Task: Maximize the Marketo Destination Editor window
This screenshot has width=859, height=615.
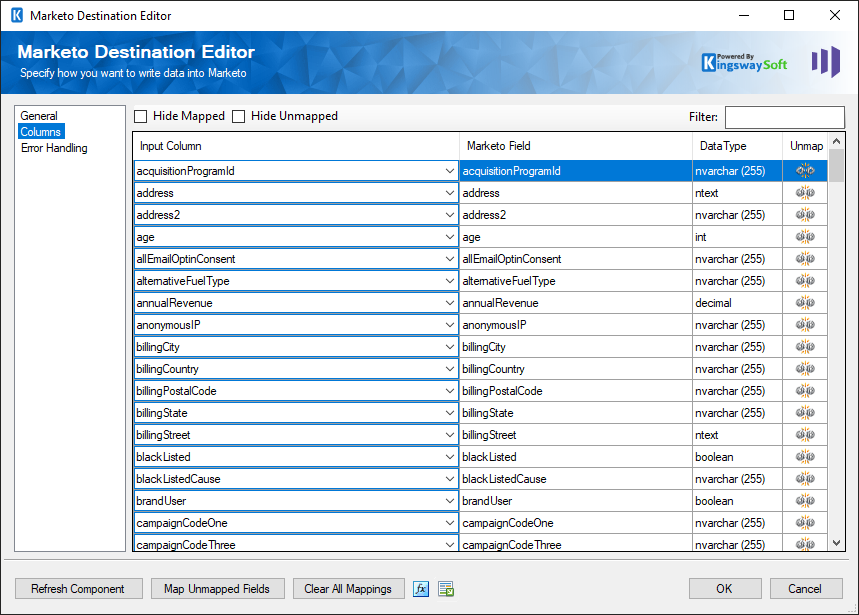Action: (789, 15)
